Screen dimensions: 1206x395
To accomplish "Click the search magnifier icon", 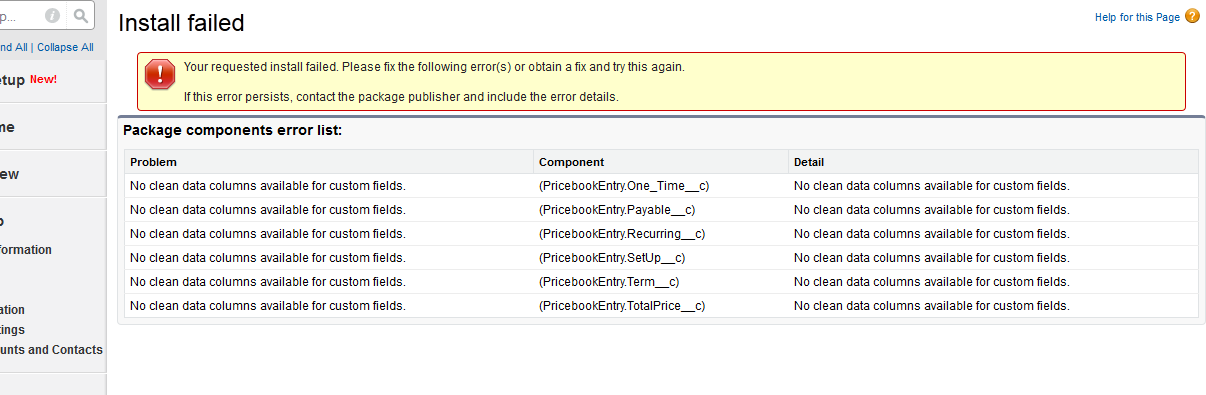I will pyautogui.click(x=81, y=15).
